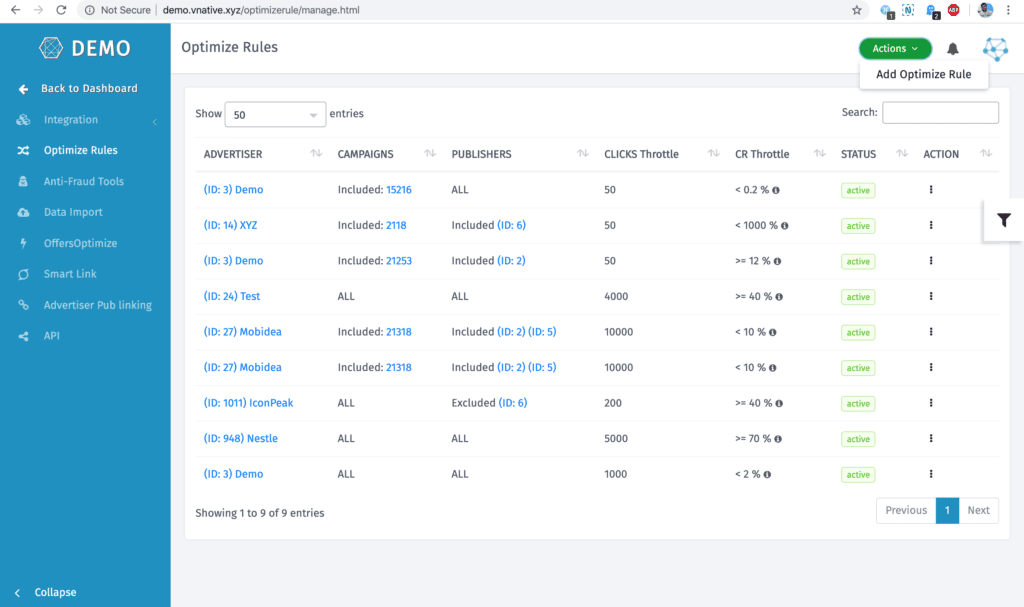The height and width of the screenshot is (607, 1024).
Task: Click the network logo icon top right
Action: (995, 49)
